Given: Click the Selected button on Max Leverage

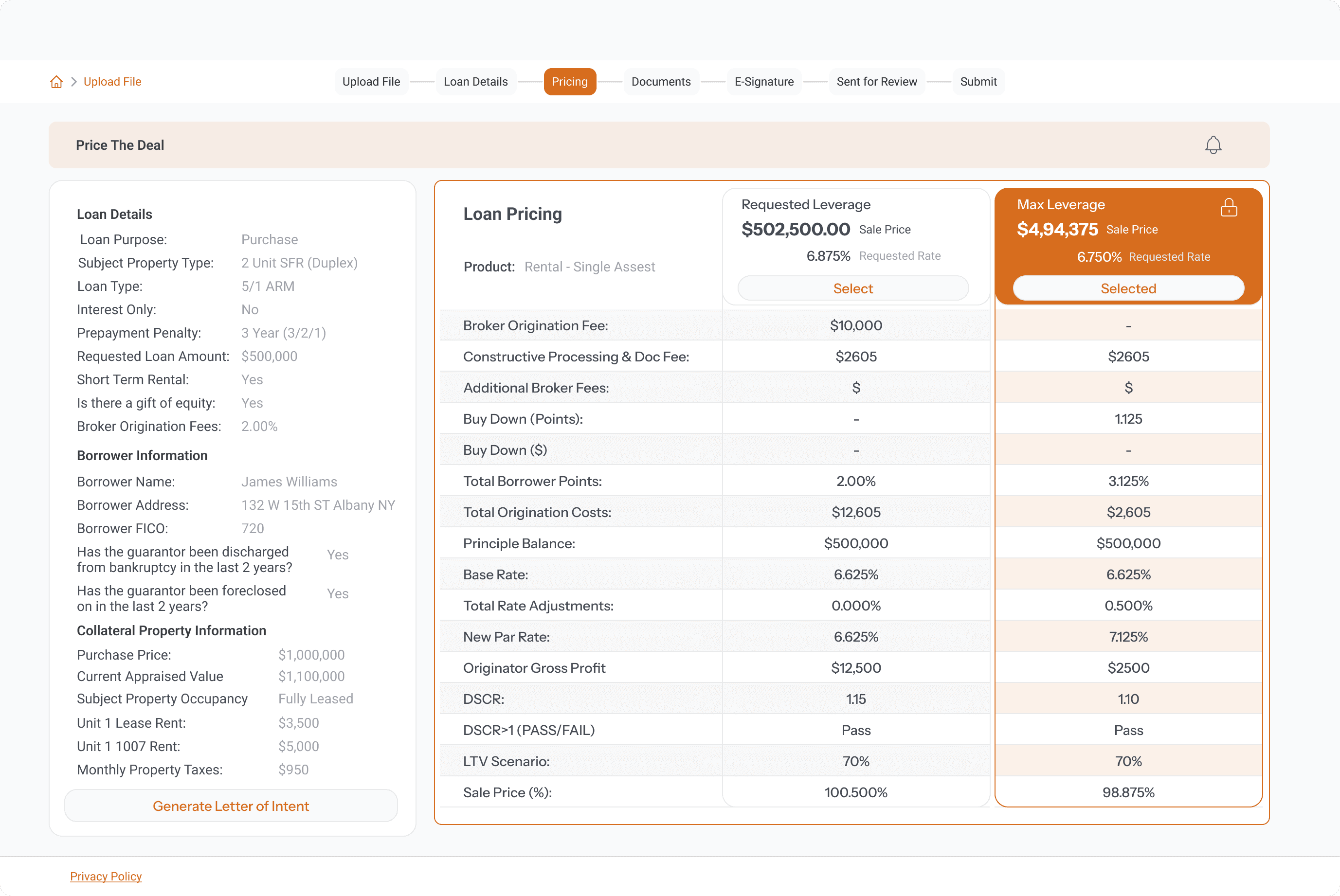Looking at the screenshot, I should tap(1128, 288).
